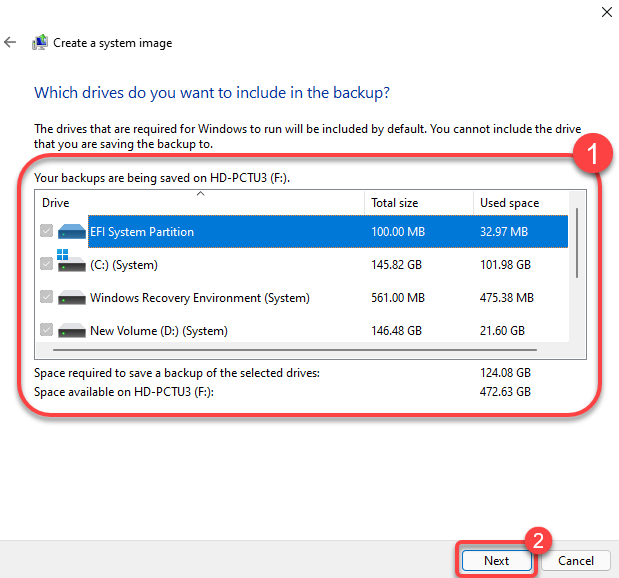This screenshot has height=578, width=619.
Task: Select New Volume (D:) (System) row
Action: click(304, 330)
